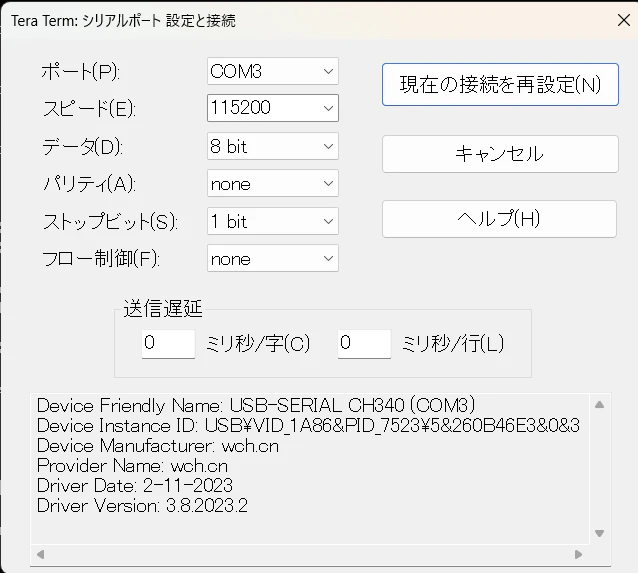Click the Driver Date: 2-11-2023 line
Screen dimensions: 638x573
tap(135, 486)
